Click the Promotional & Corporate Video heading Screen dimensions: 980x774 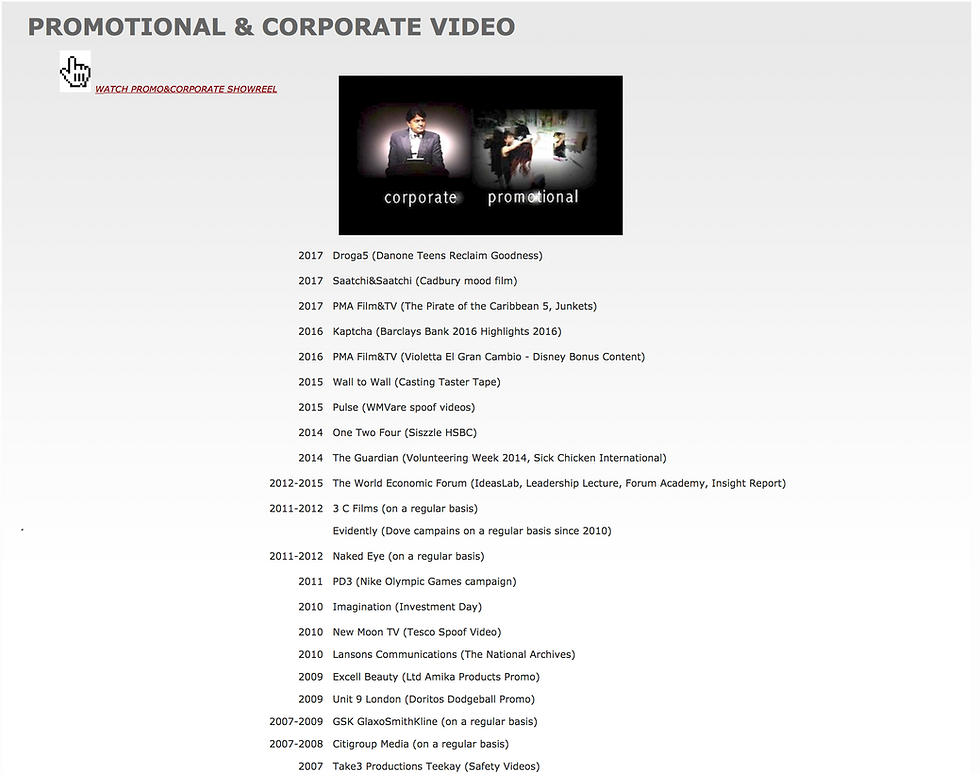coord(271,27)
